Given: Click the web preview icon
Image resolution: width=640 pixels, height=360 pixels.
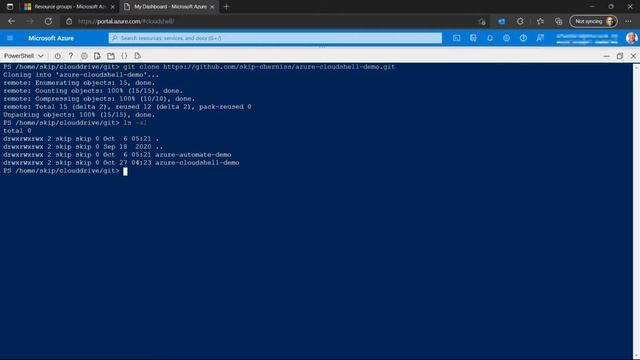Looking at the screenshot, I should point(138,56).
